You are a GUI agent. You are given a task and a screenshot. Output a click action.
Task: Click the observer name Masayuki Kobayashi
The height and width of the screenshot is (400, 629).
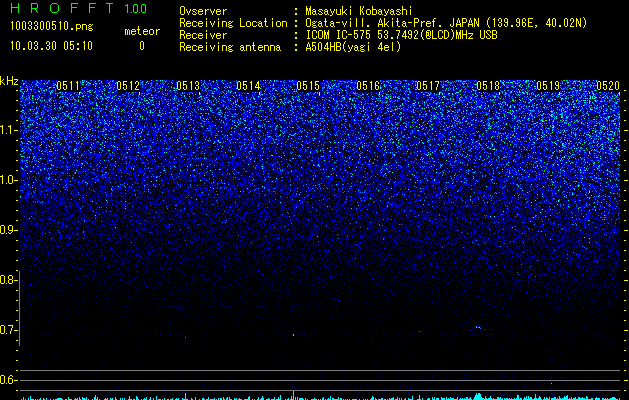pos(359,11)
